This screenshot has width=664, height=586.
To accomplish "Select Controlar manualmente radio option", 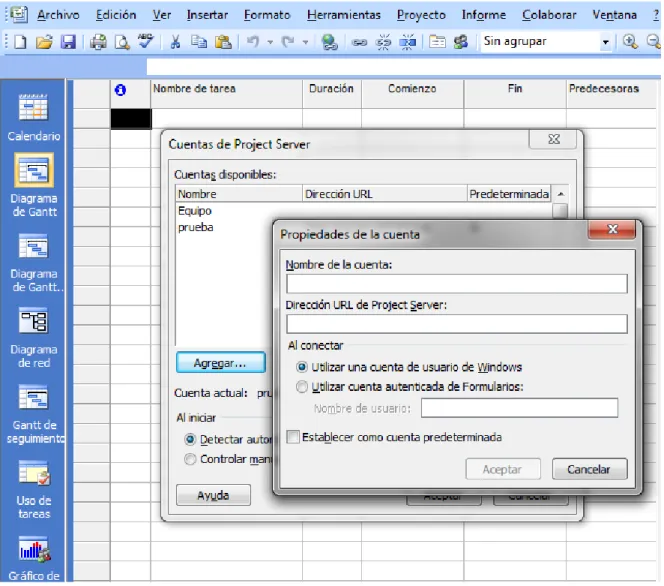I will [190, 459].
